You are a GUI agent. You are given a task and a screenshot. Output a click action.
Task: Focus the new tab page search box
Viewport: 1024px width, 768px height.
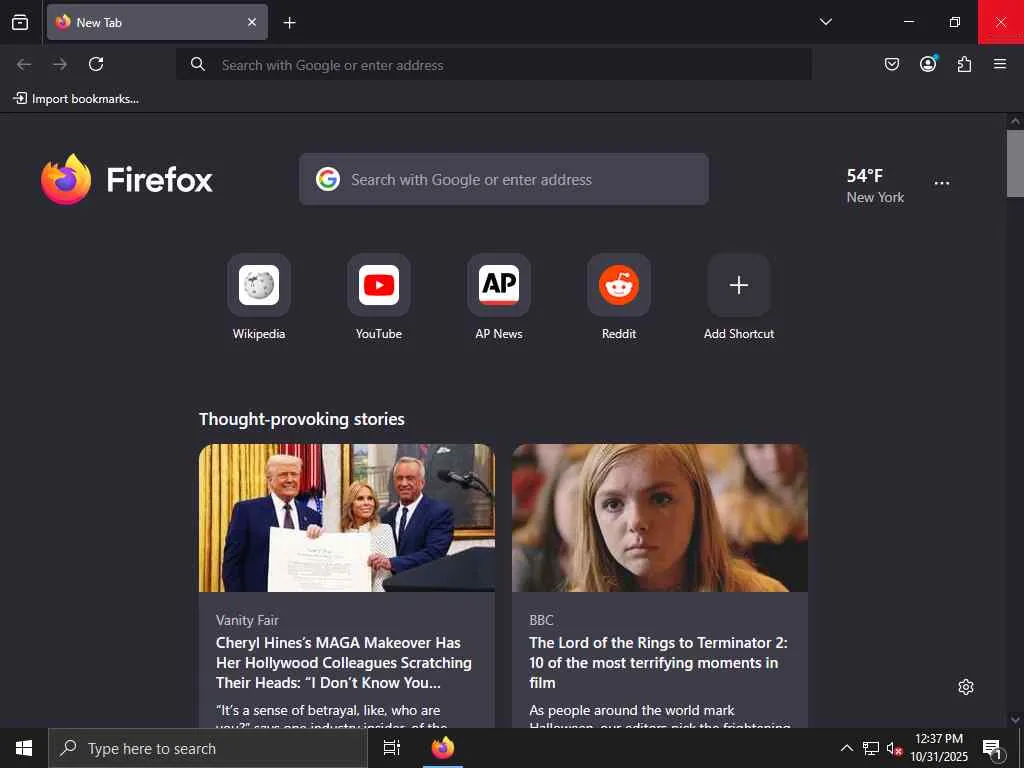(504, 179)
